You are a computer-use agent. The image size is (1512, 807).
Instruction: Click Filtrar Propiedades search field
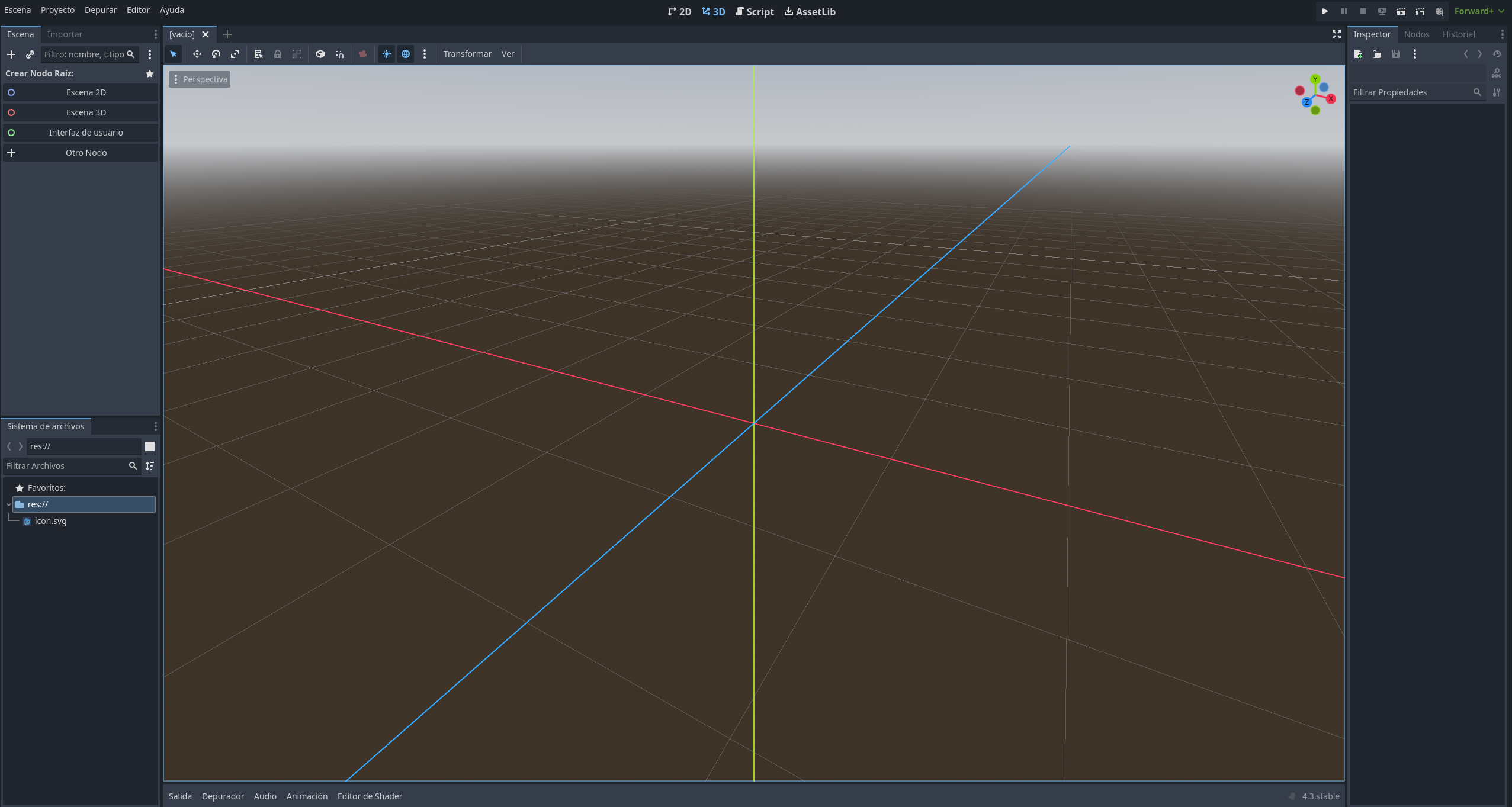click(1417, 92)
